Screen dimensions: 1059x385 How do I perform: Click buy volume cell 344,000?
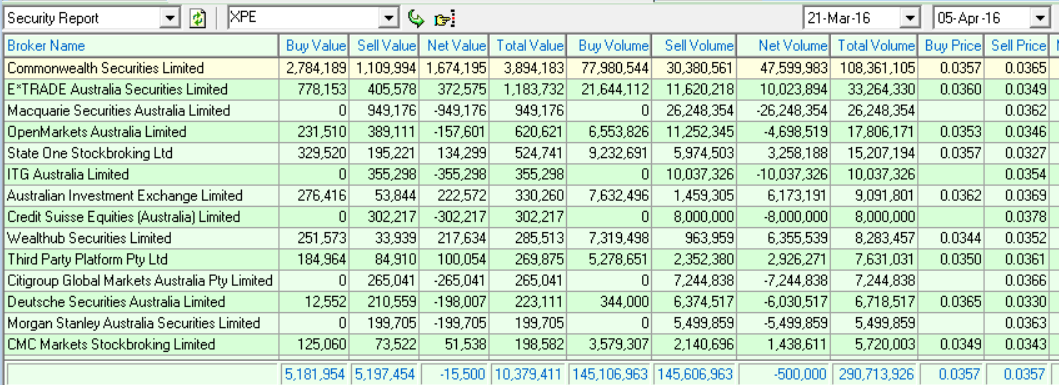point(609,302)
